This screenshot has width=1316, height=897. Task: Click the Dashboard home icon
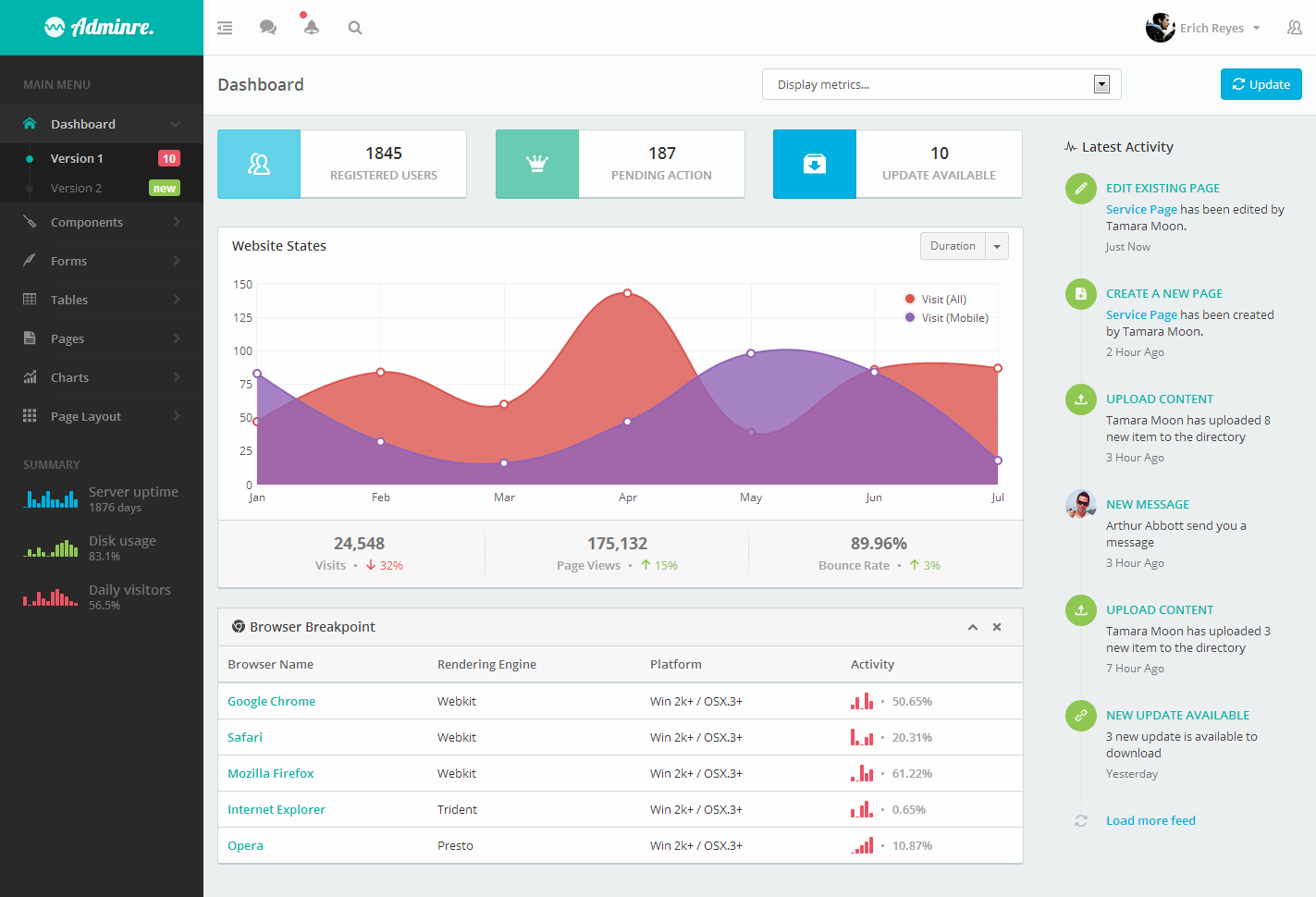30,123
